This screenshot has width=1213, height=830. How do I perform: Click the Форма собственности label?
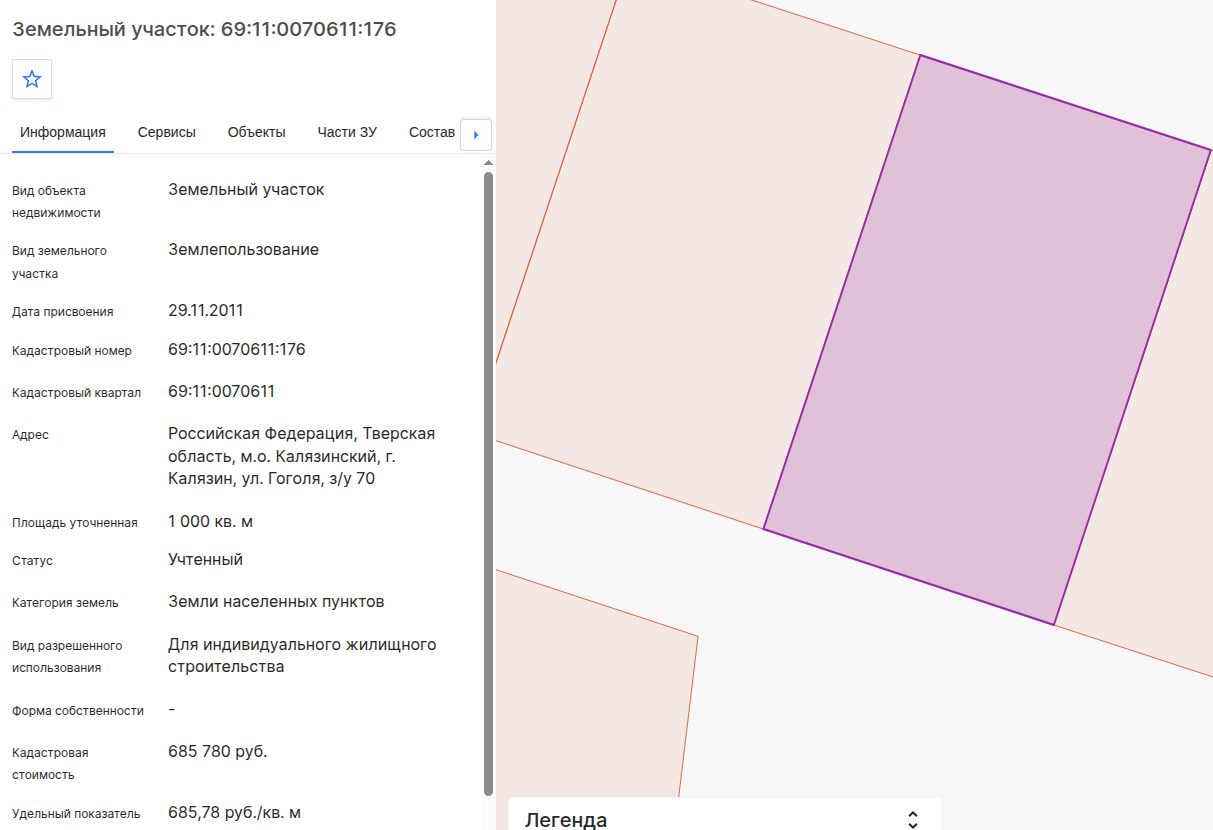click(x=78, y=711)
